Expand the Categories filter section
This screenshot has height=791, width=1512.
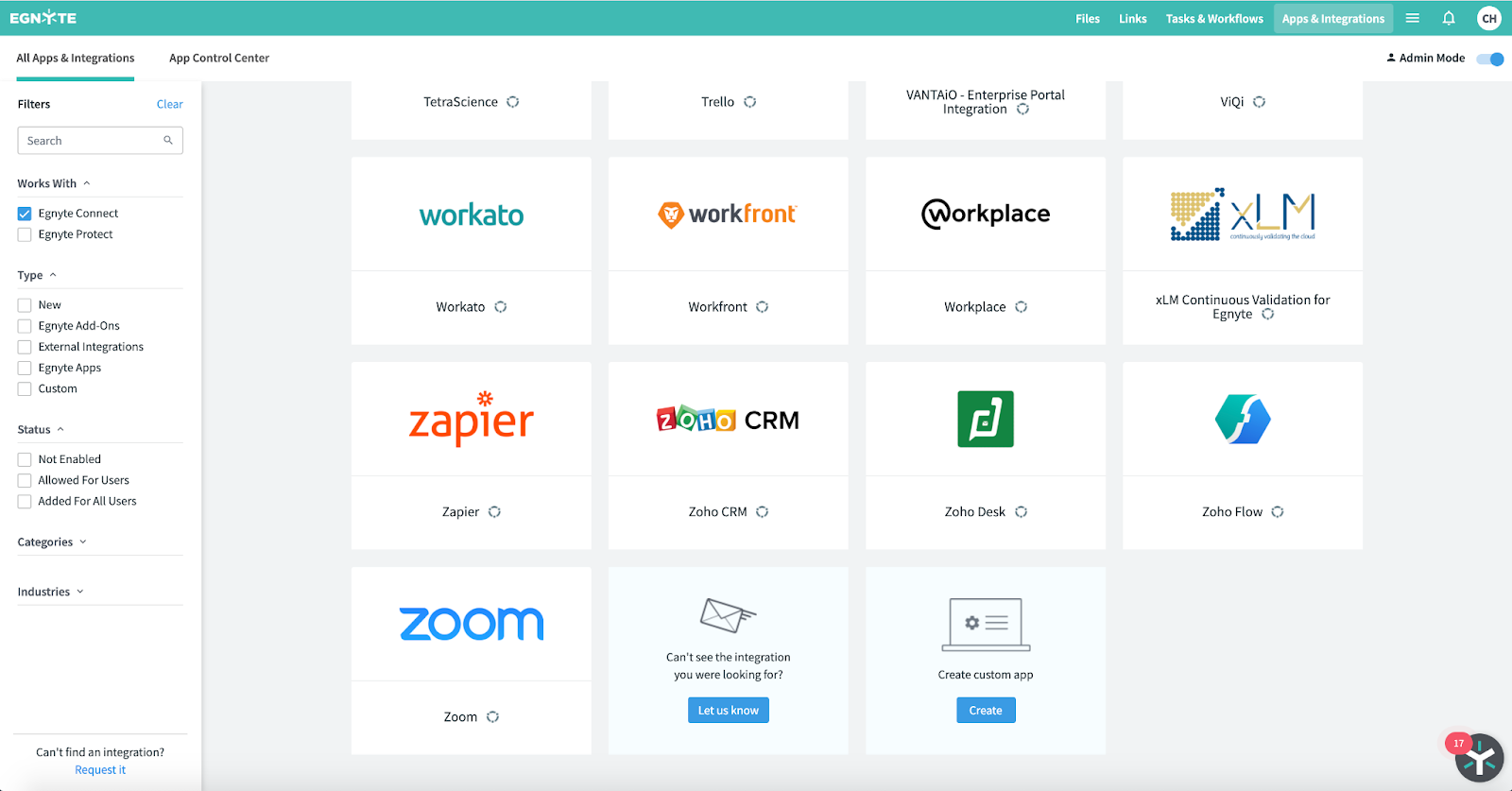(x=52, y=542)
